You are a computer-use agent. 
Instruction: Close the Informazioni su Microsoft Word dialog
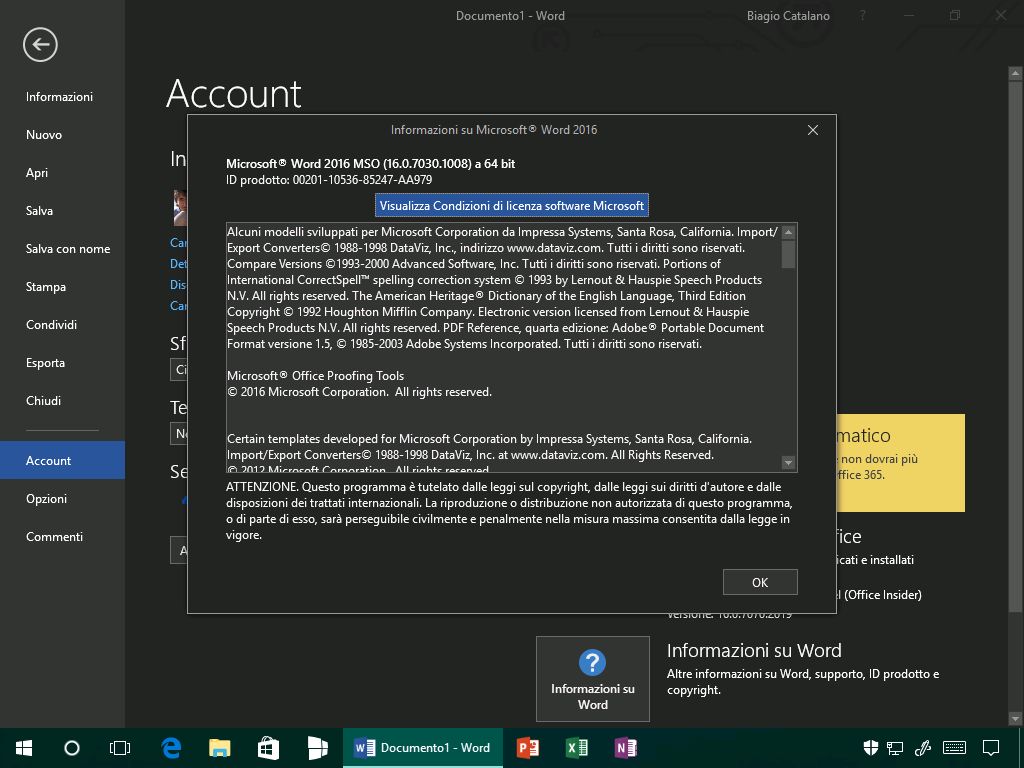point(813,130)
